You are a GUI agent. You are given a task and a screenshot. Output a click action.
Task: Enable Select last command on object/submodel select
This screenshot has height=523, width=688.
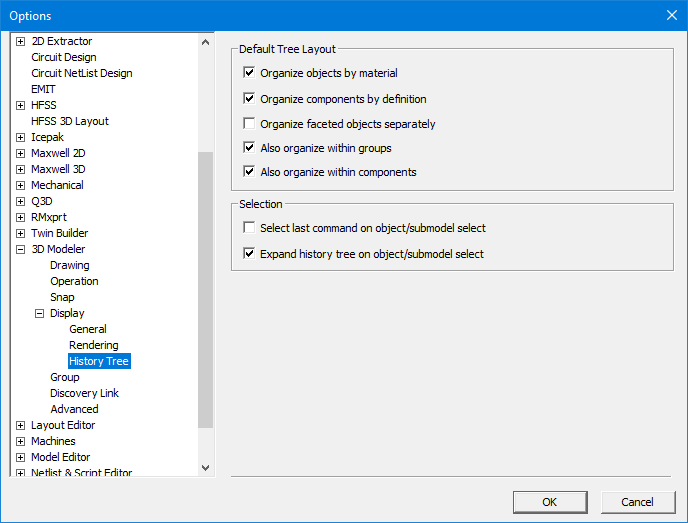[249, 227]
